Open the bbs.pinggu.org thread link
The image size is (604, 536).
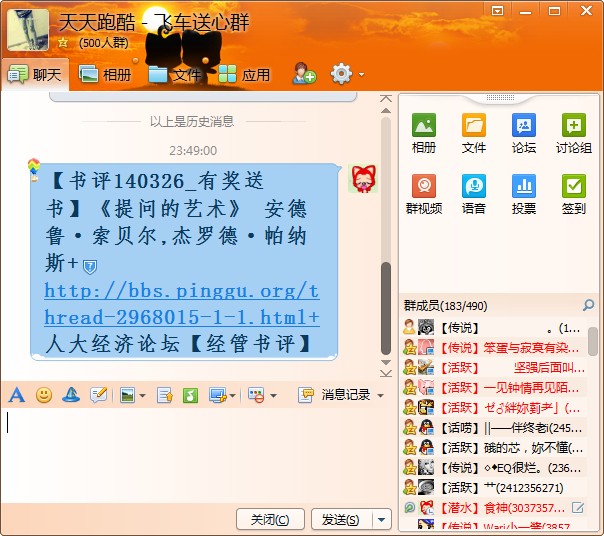click(x=182, y=304)
